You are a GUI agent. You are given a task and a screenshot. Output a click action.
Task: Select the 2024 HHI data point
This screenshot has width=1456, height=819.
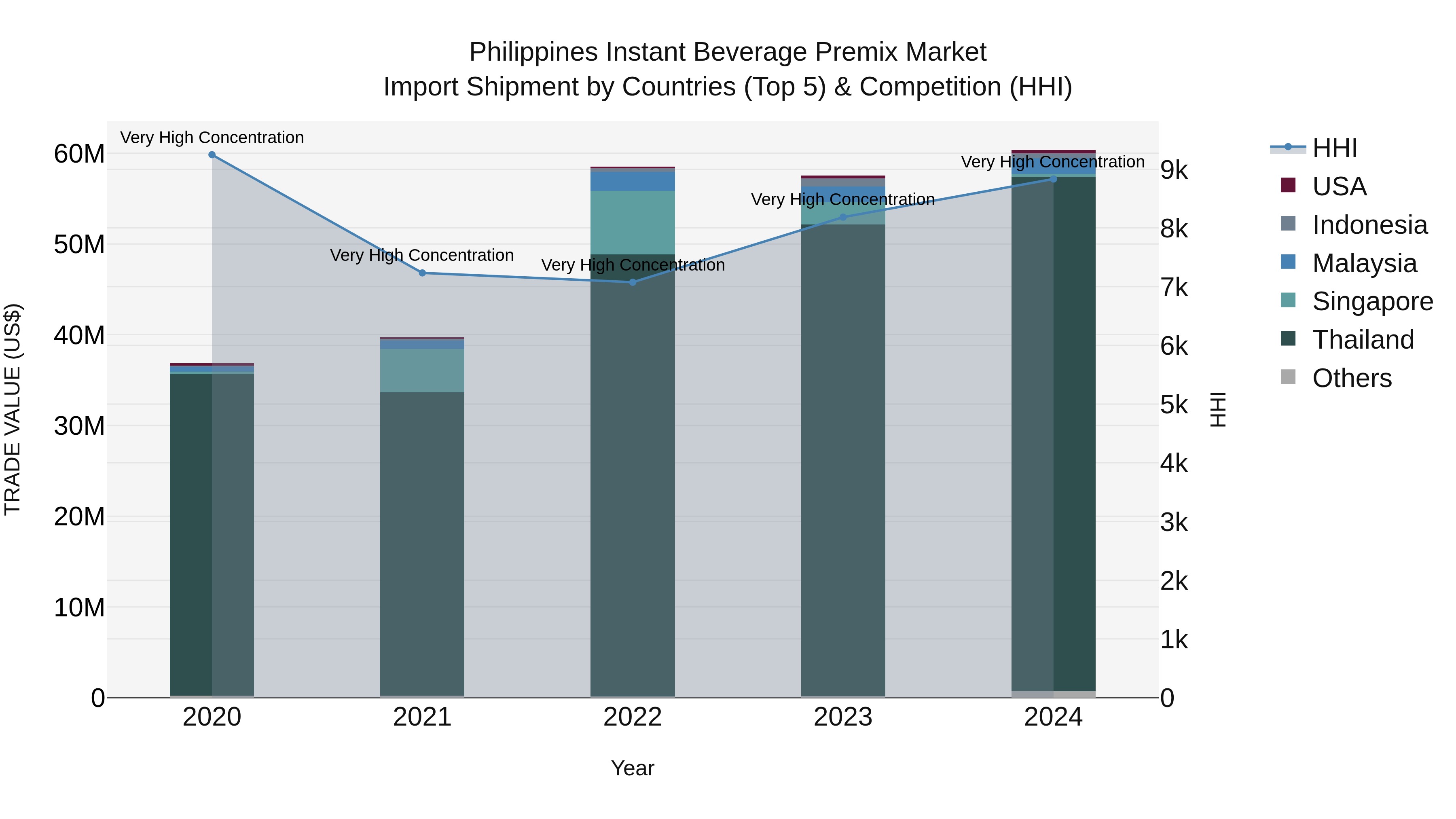tap(1054, 179)
